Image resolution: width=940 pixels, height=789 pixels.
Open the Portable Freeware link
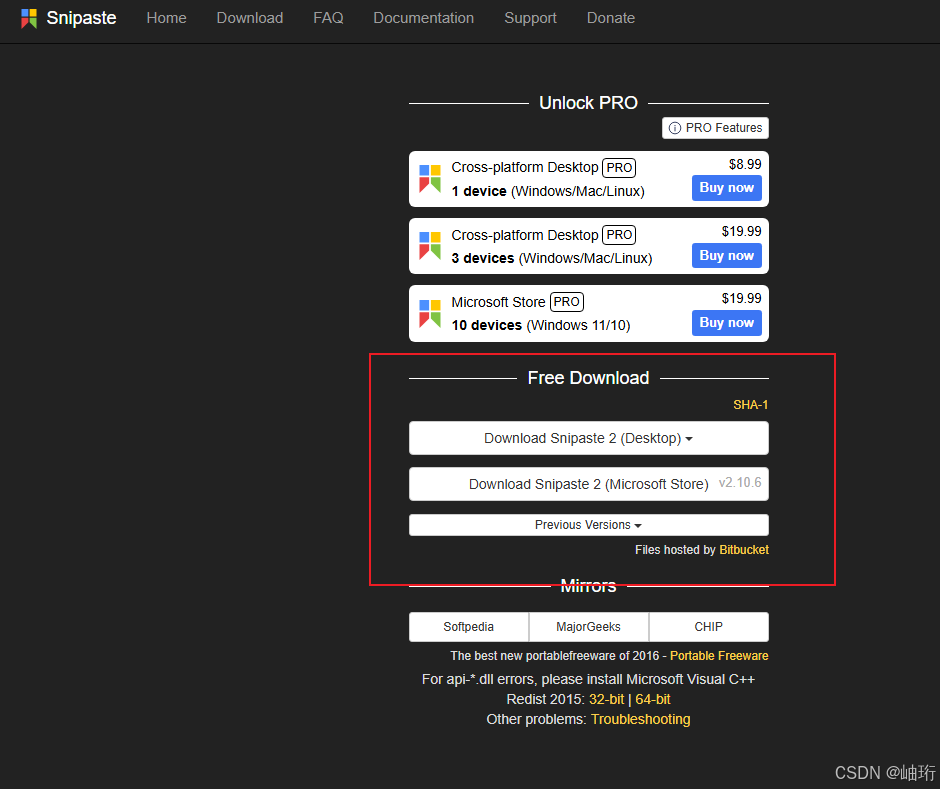click(719, 656)
